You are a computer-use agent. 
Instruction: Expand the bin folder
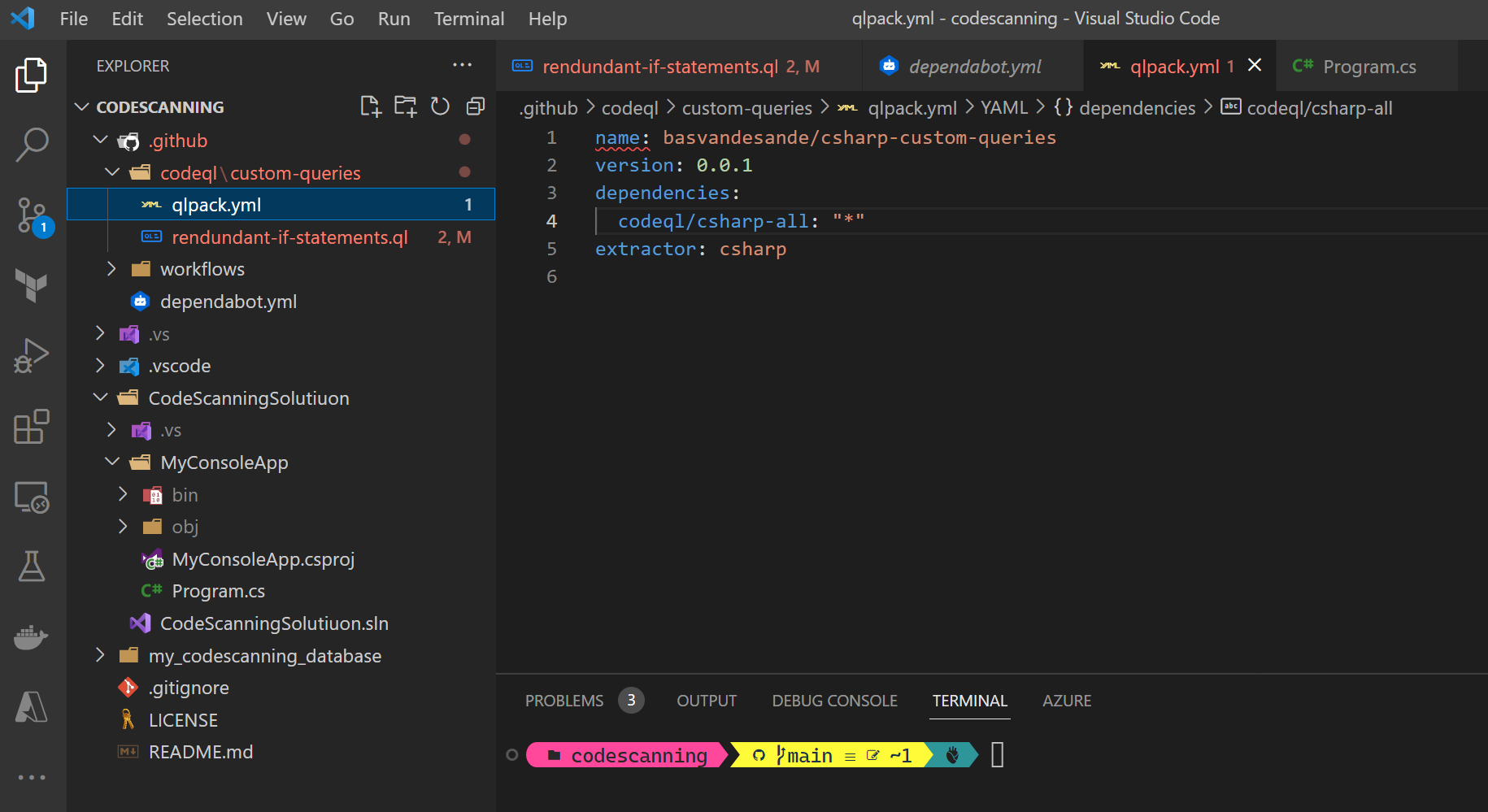click(185, 495)
